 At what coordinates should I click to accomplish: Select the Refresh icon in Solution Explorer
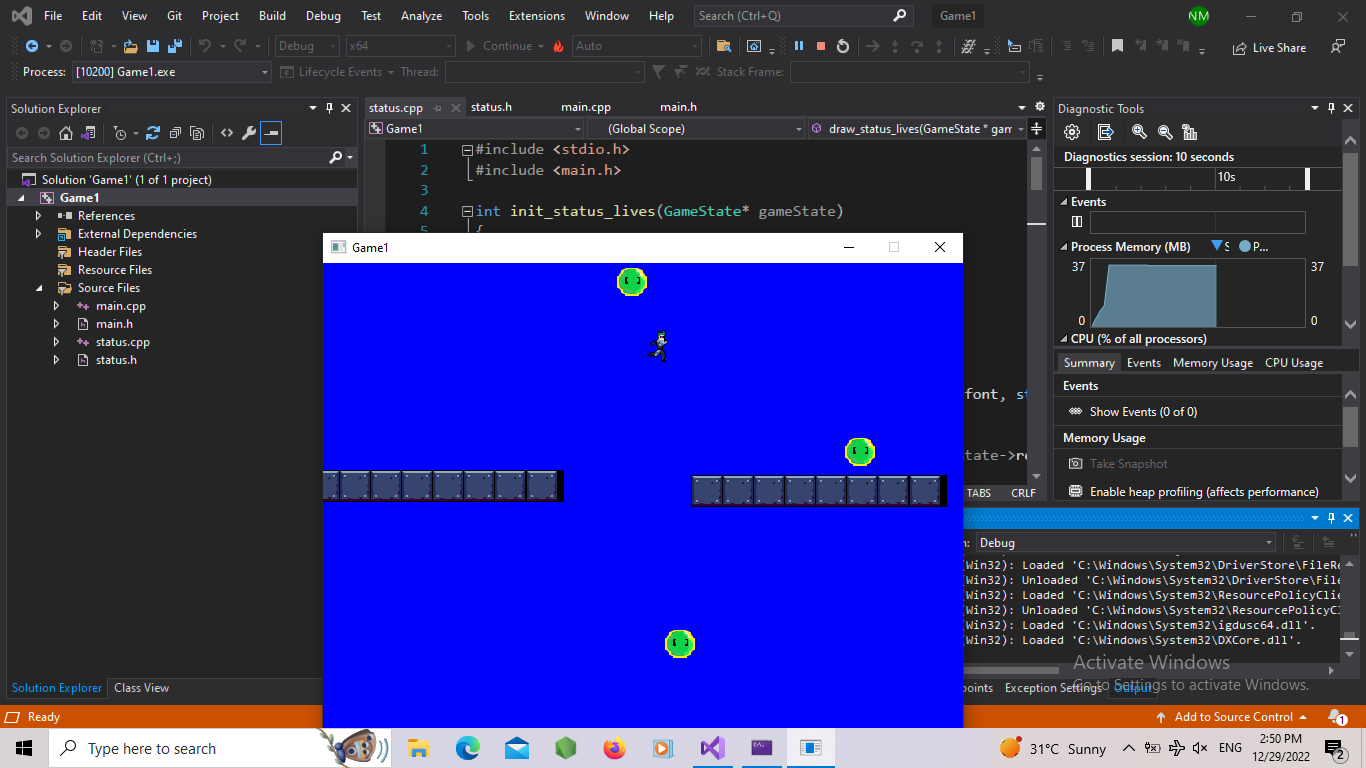153,132
